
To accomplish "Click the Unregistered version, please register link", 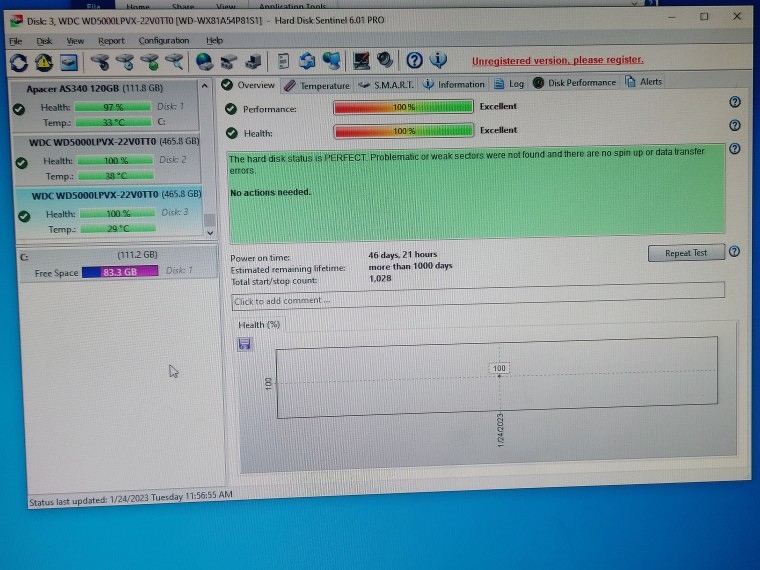I will pyautogui.click(x=557, y=61).
